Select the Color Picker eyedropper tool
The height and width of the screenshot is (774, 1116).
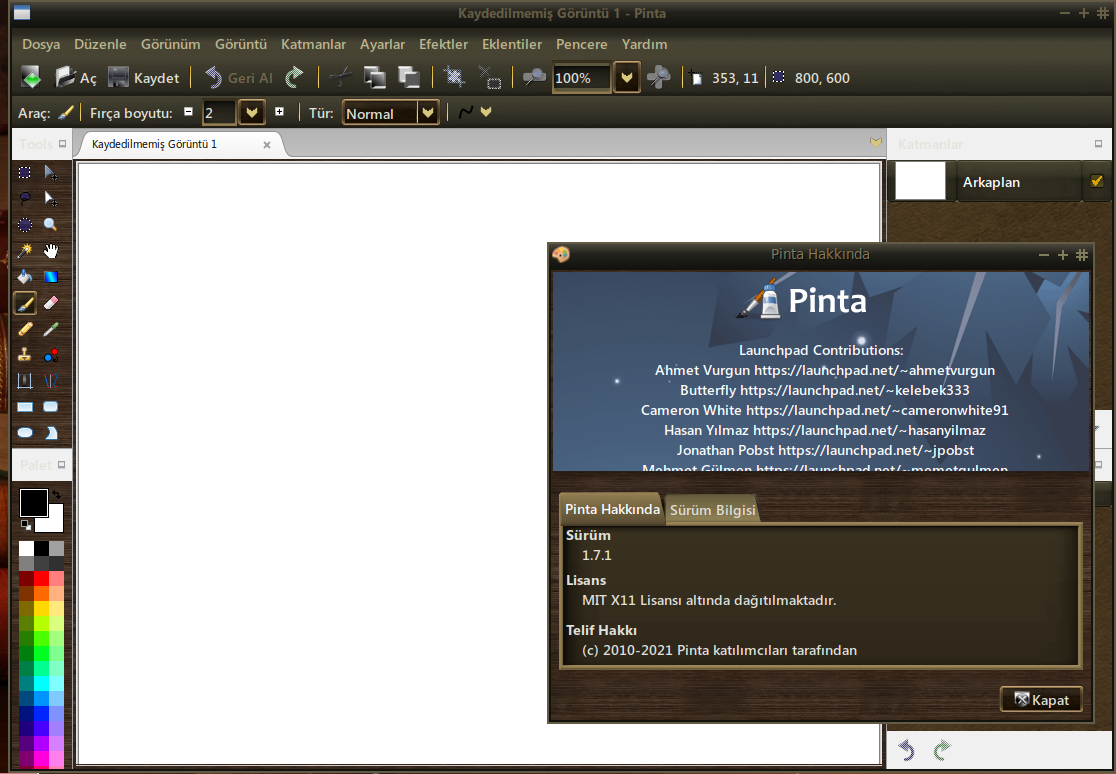51,329
